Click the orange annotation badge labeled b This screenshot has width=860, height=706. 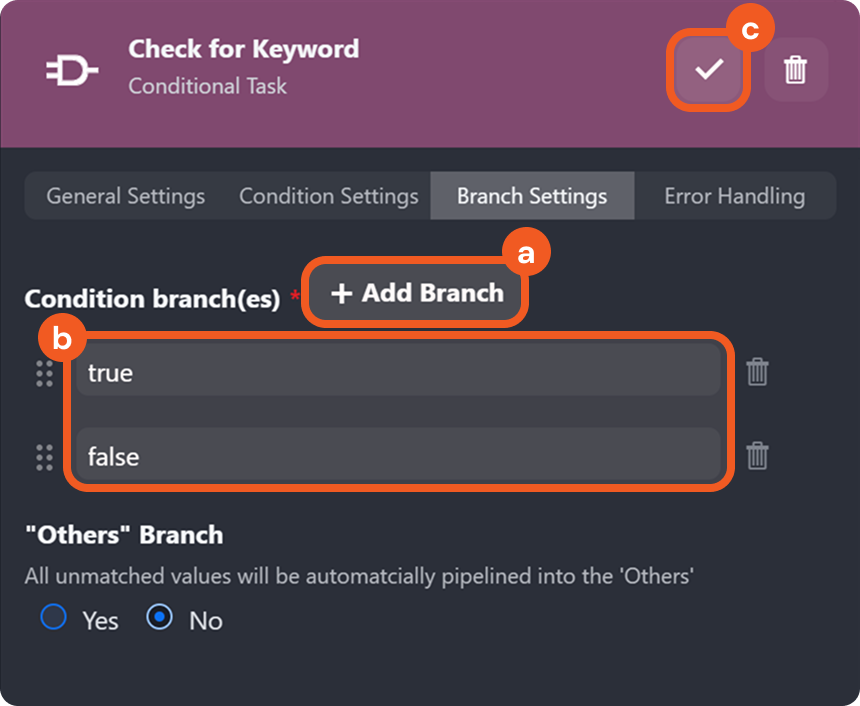[63, 341]
